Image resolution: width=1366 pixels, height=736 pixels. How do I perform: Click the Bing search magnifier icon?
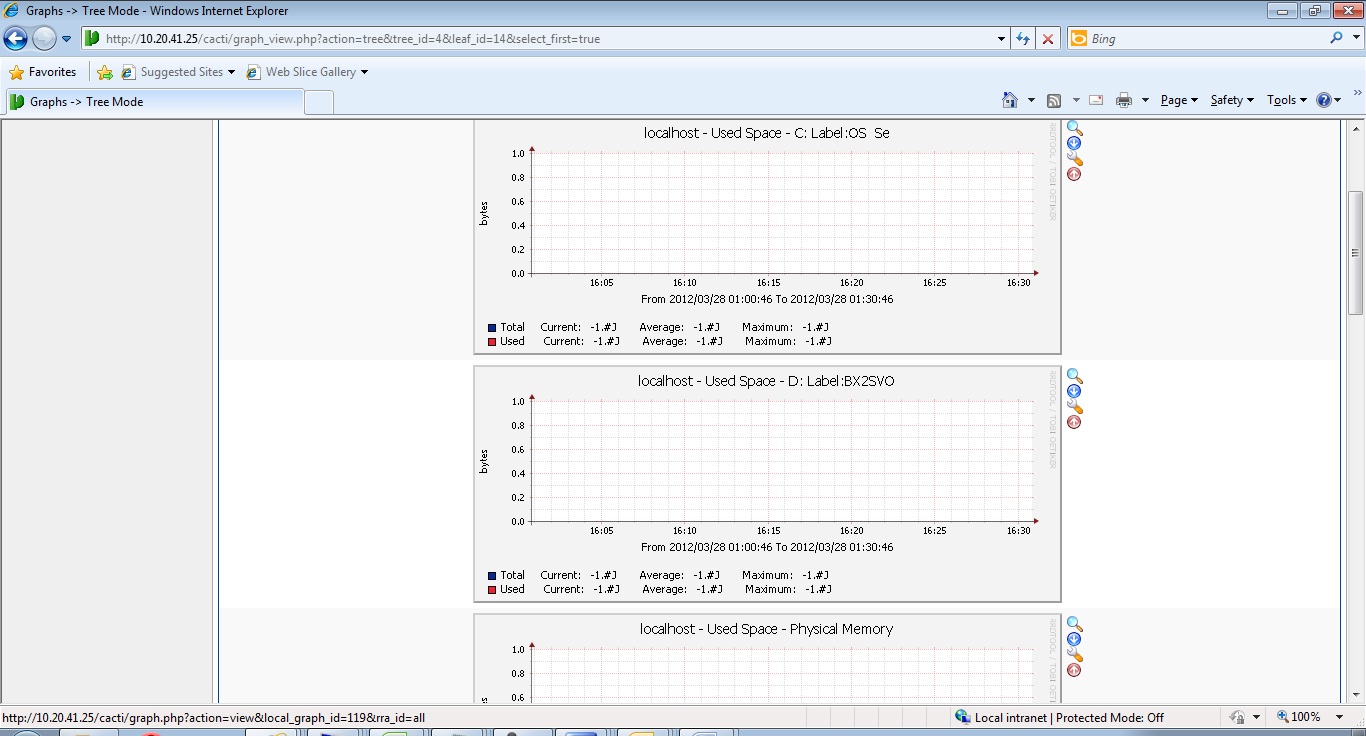click(x=1337, y=38)
